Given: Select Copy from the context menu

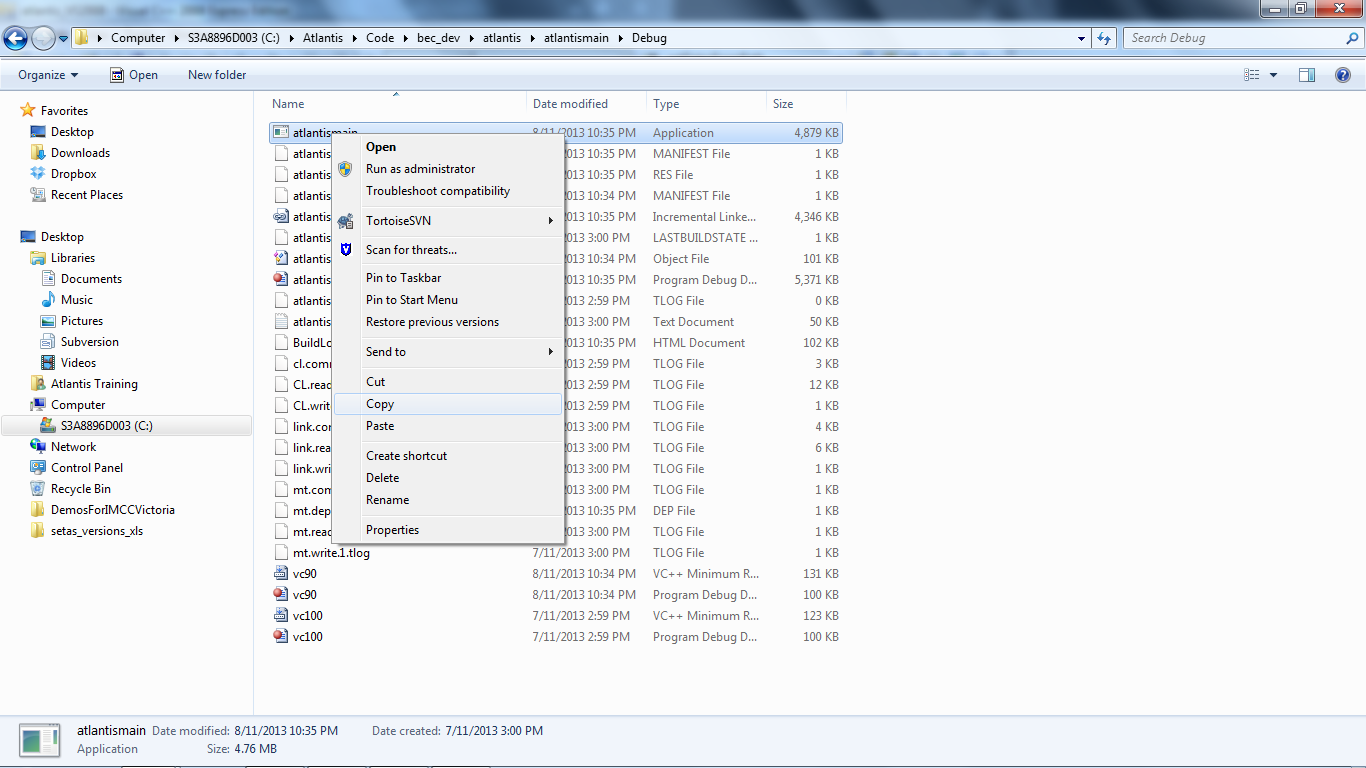Looking at the screenshot, I should (x=380, y=404).
